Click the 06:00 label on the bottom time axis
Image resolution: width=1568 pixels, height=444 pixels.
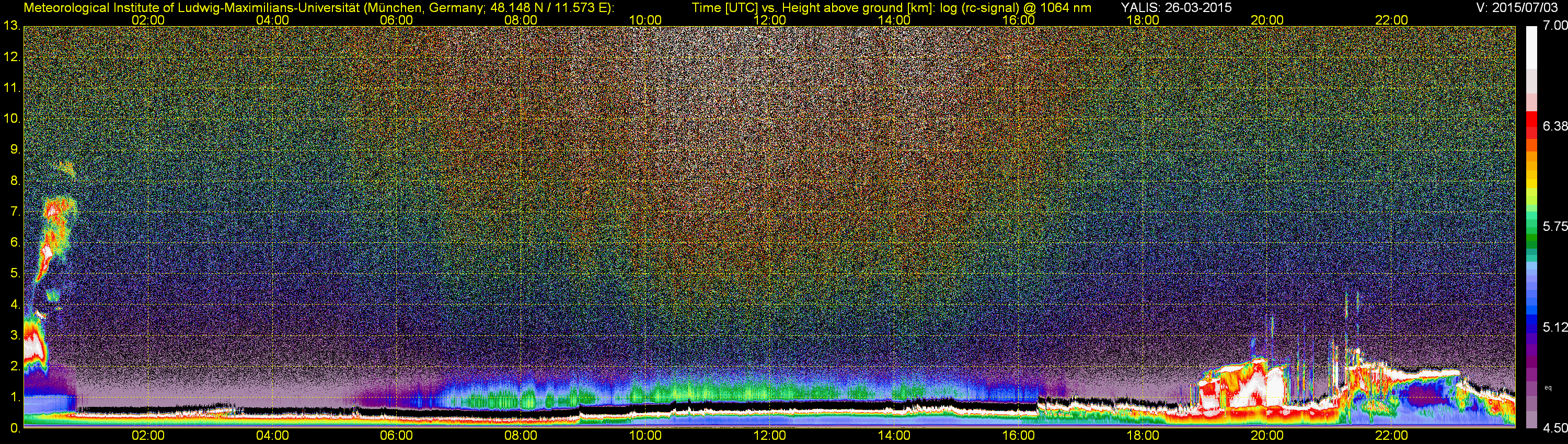[396, 436]
